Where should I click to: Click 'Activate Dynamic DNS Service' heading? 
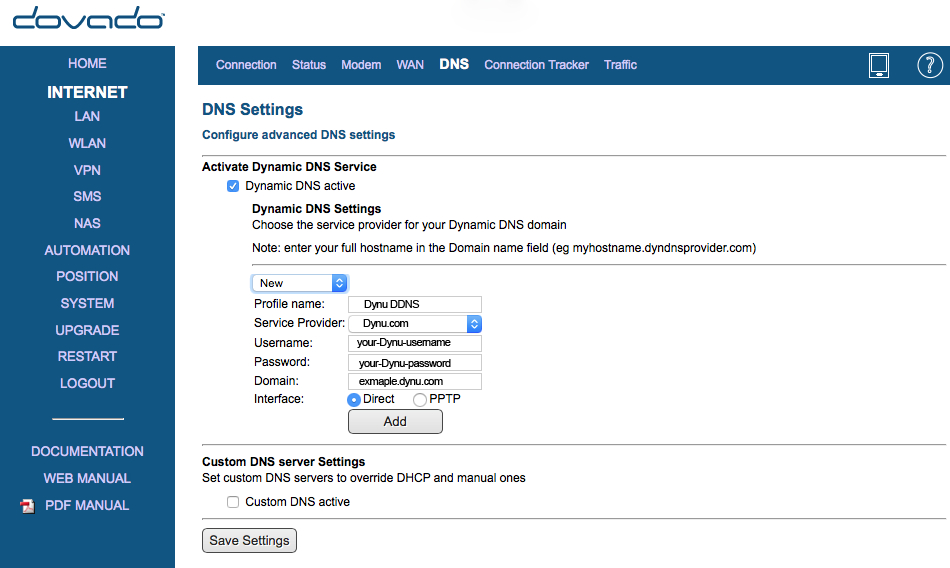coord(289,167)
